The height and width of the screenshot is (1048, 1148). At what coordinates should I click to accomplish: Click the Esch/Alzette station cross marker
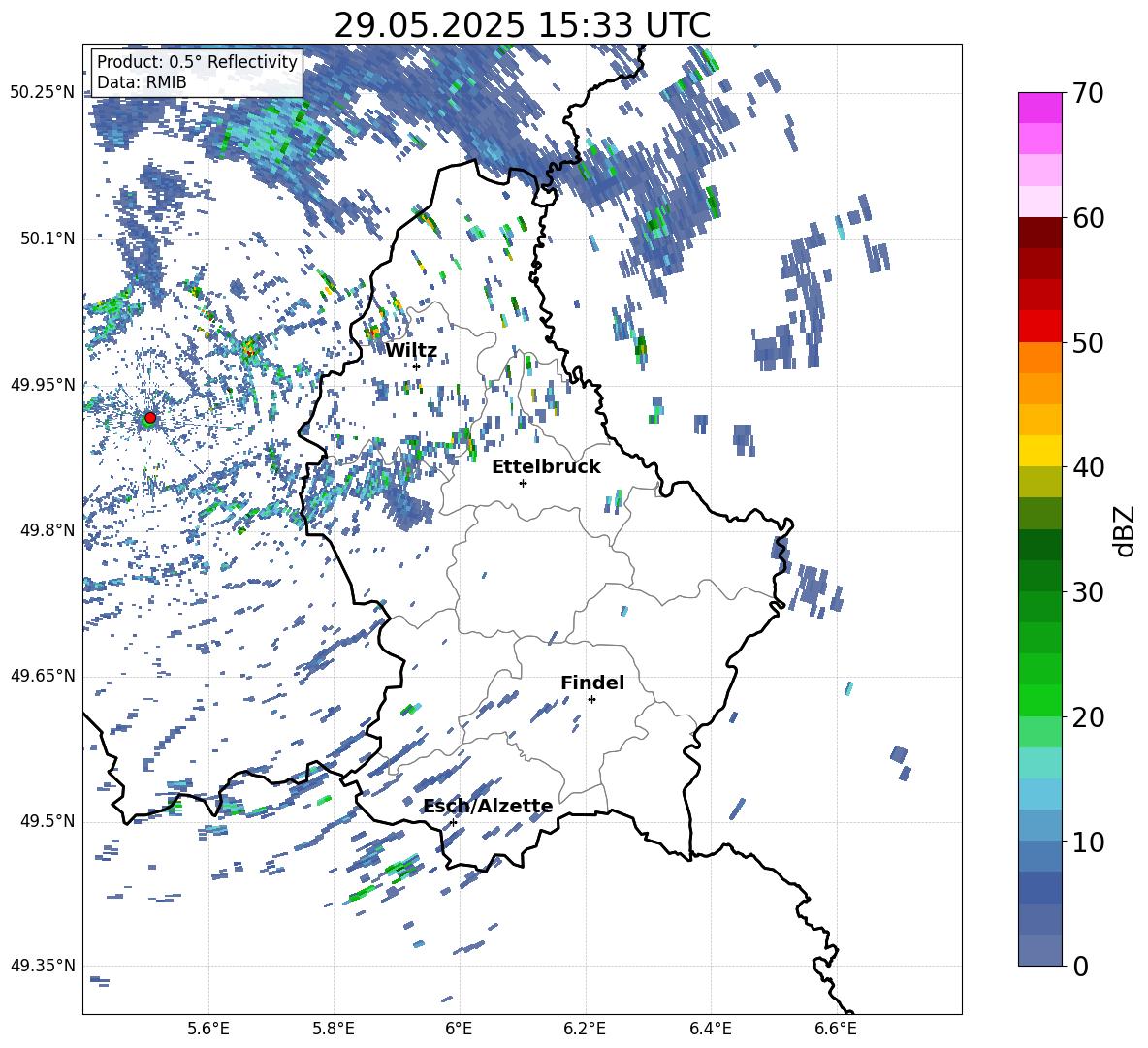[x=453, y=822]
